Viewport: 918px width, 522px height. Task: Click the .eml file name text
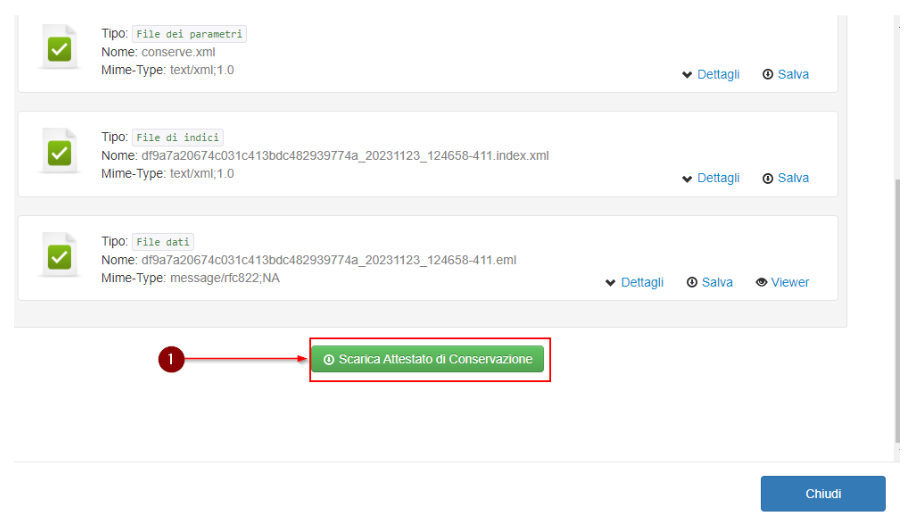pyautogui.click(x=328, y=260)
